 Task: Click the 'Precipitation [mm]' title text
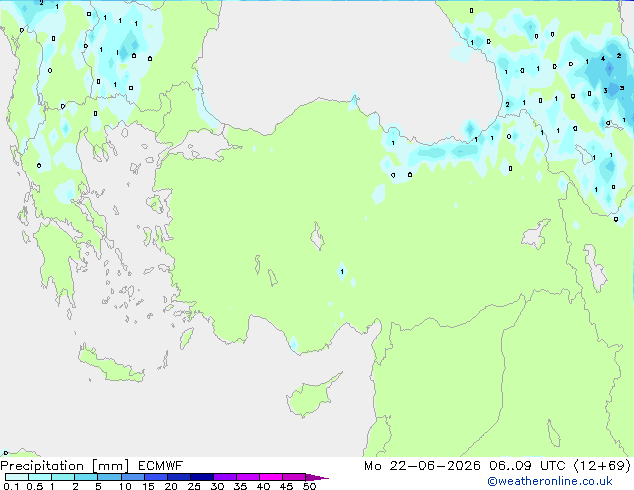click(65, 466)
